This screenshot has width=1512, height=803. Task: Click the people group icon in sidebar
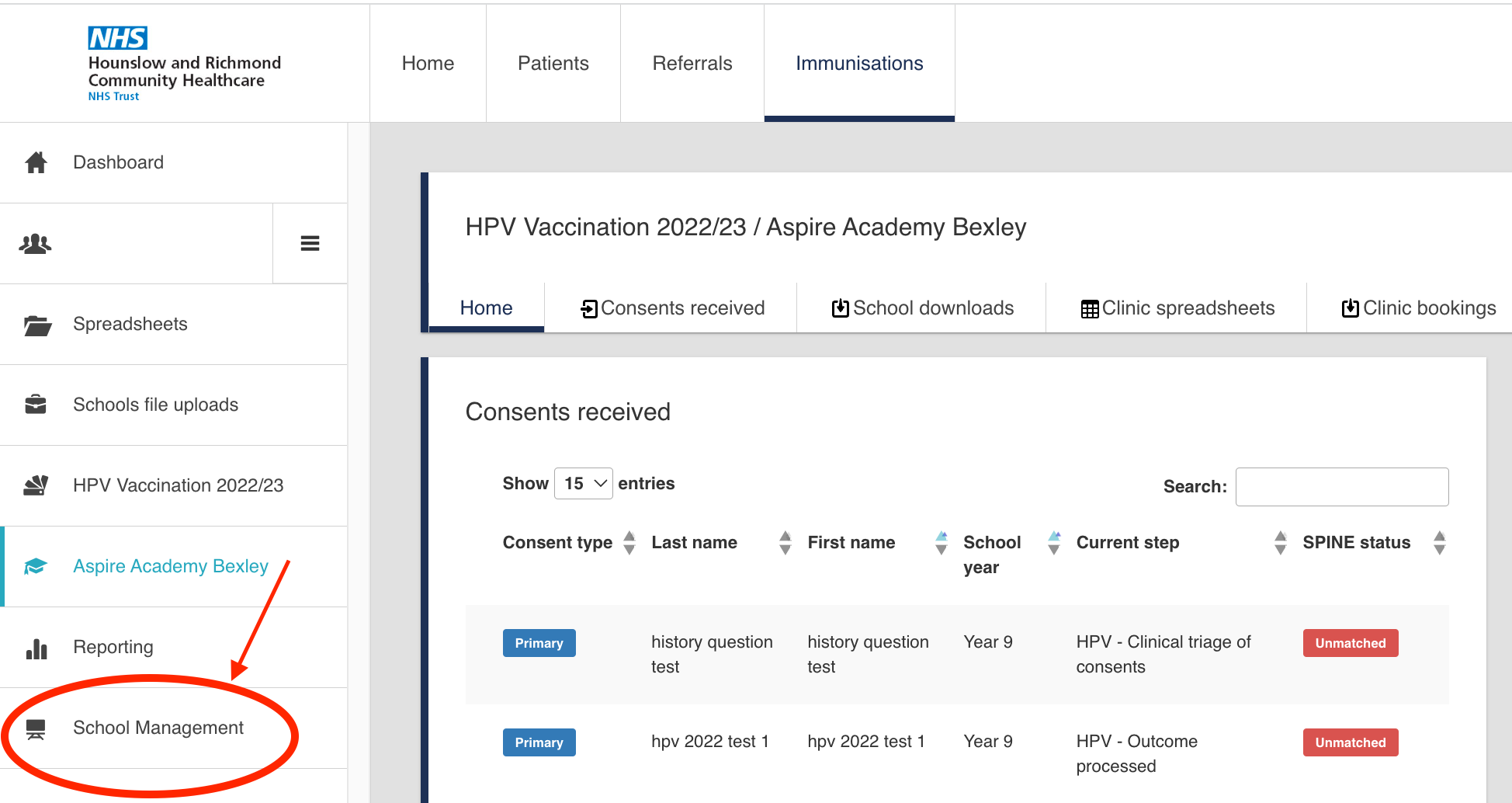tap(35, 244)
